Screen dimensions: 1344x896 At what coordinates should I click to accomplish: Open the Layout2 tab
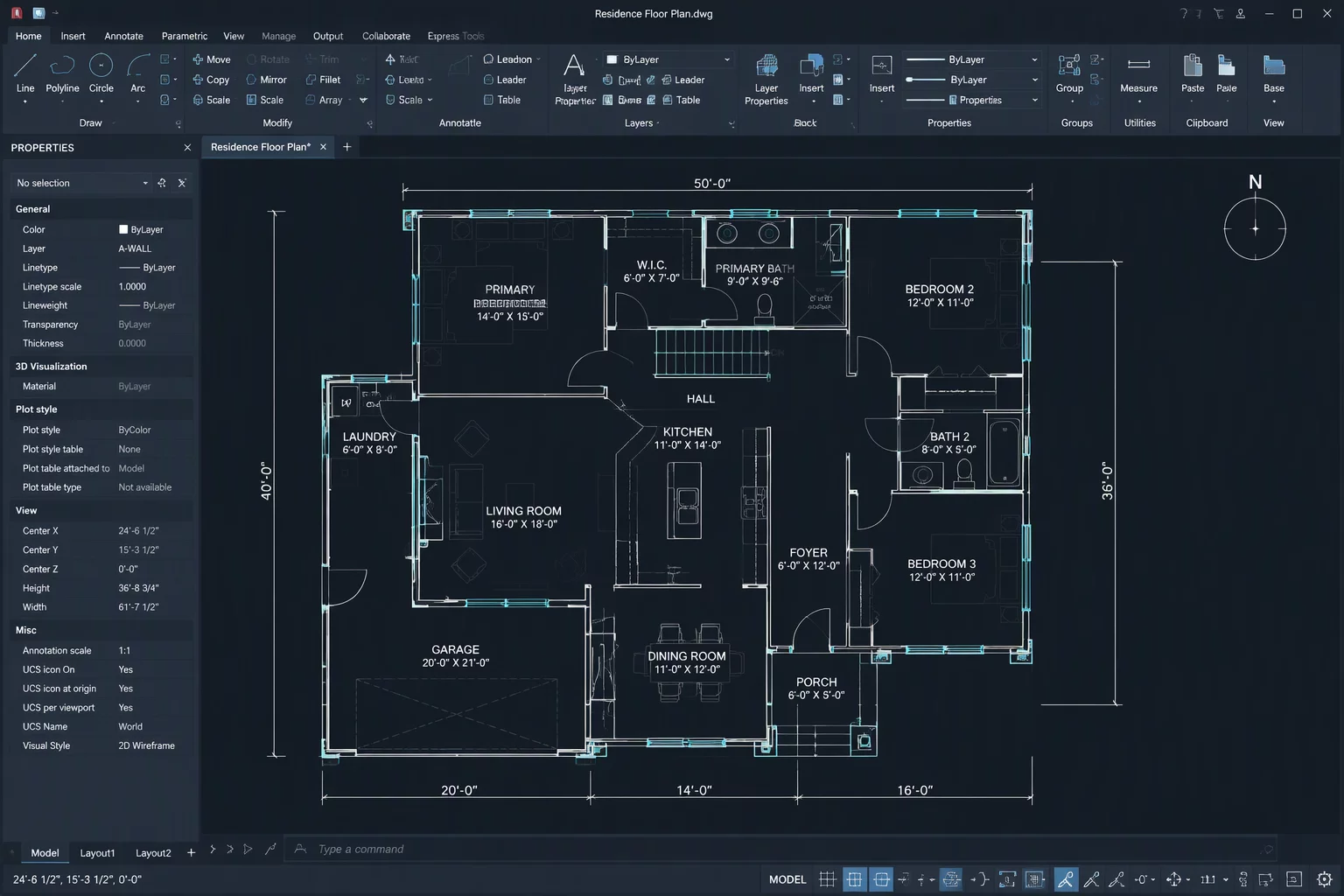point(153,853)
